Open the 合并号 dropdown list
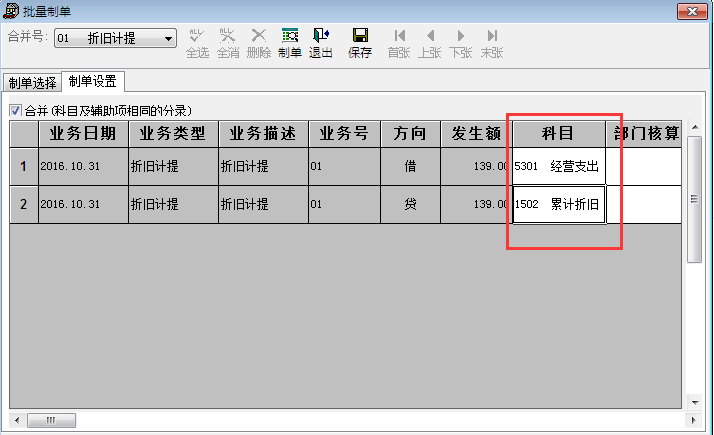 click(x=167, y=38)
